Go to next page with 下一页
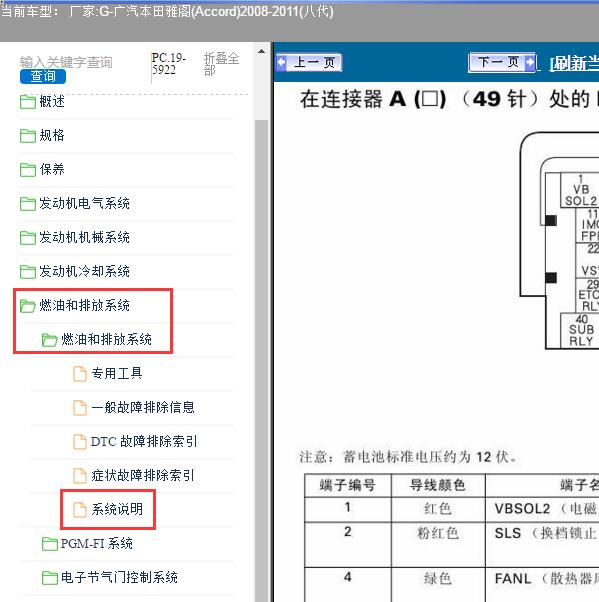 click(502, 62)
